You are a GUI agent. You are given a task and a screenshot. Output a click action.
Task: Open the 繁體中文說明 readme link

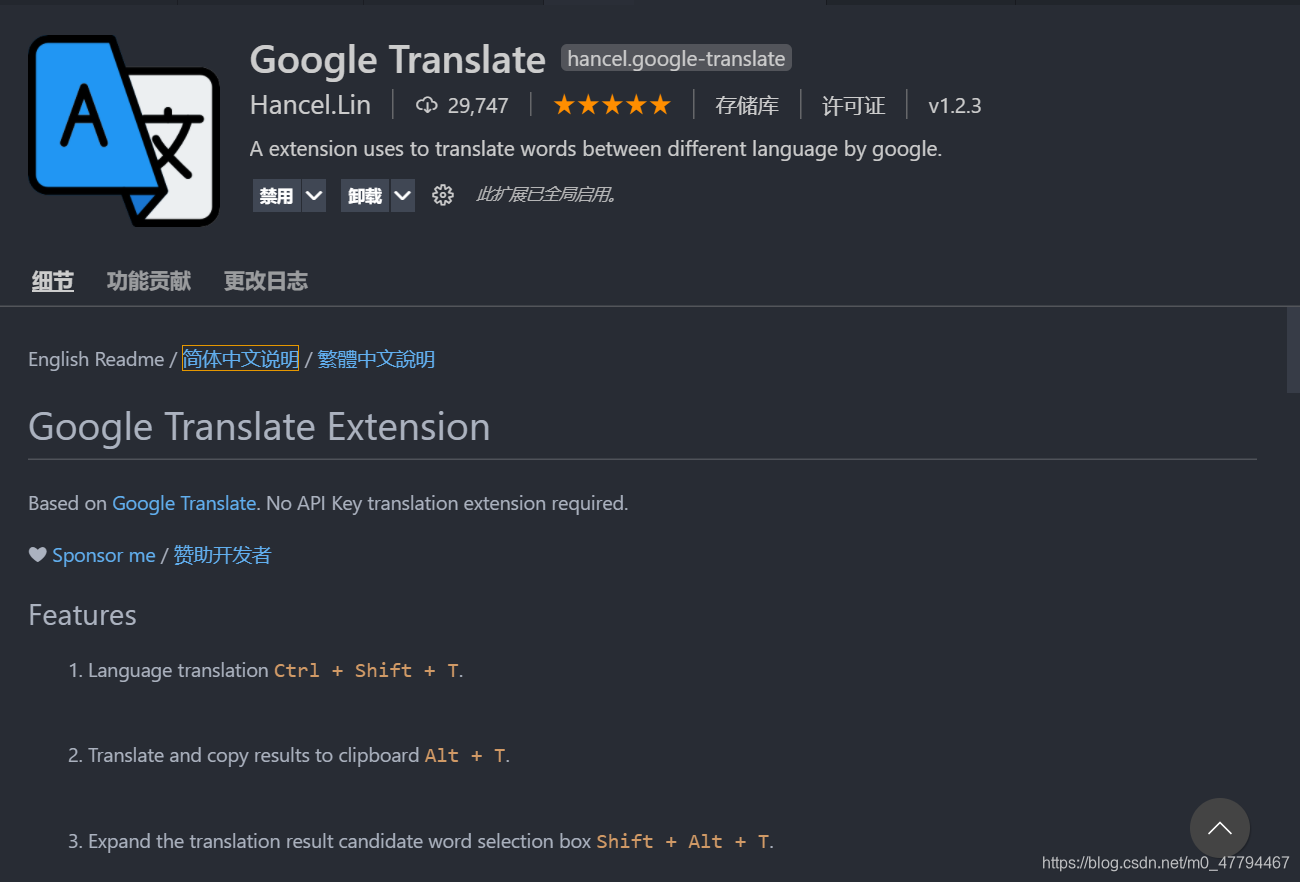point(375,358)
